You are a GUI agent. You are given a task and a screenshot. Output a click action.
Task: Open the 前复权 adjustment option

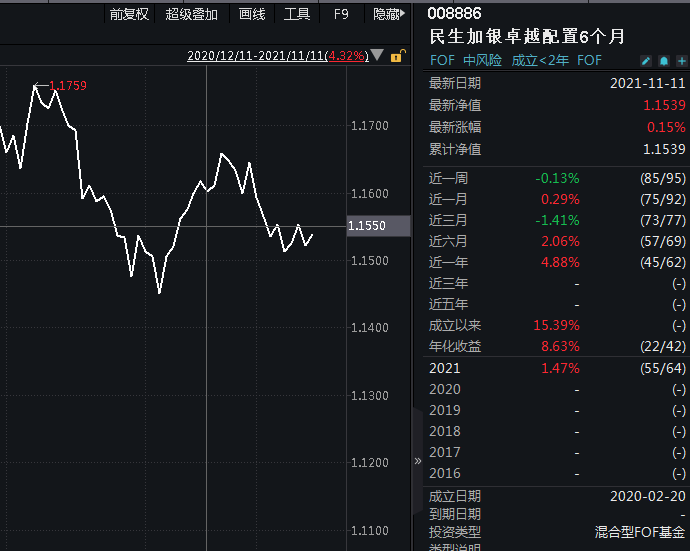click(129, 14)
